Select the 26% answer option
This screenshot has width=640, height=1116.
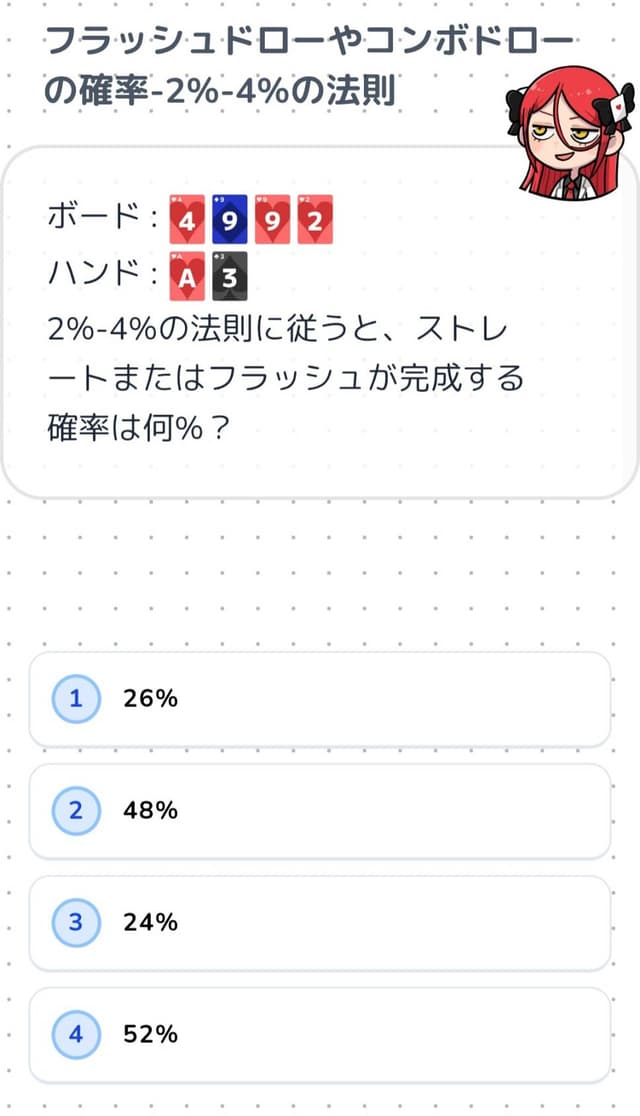tap(320, 699)
